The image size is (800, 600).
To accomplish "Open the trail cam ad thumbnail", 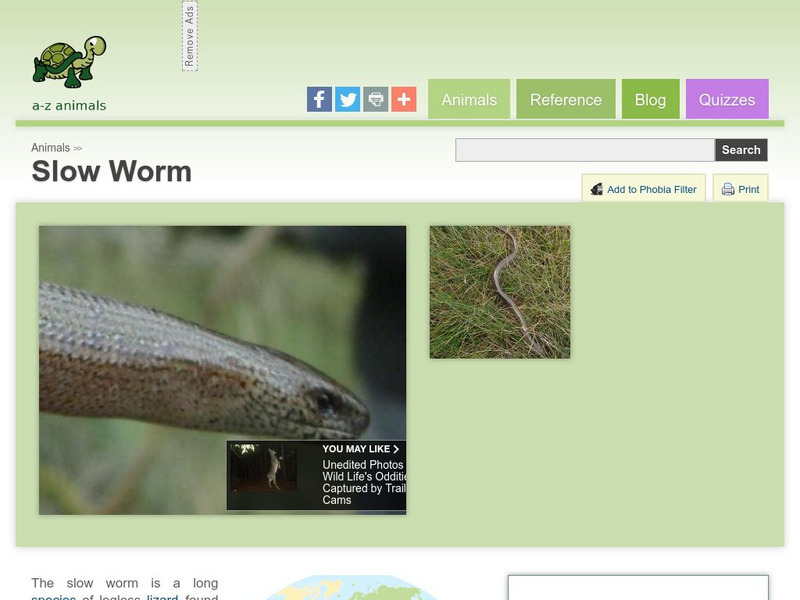I will tap(263, 468).
